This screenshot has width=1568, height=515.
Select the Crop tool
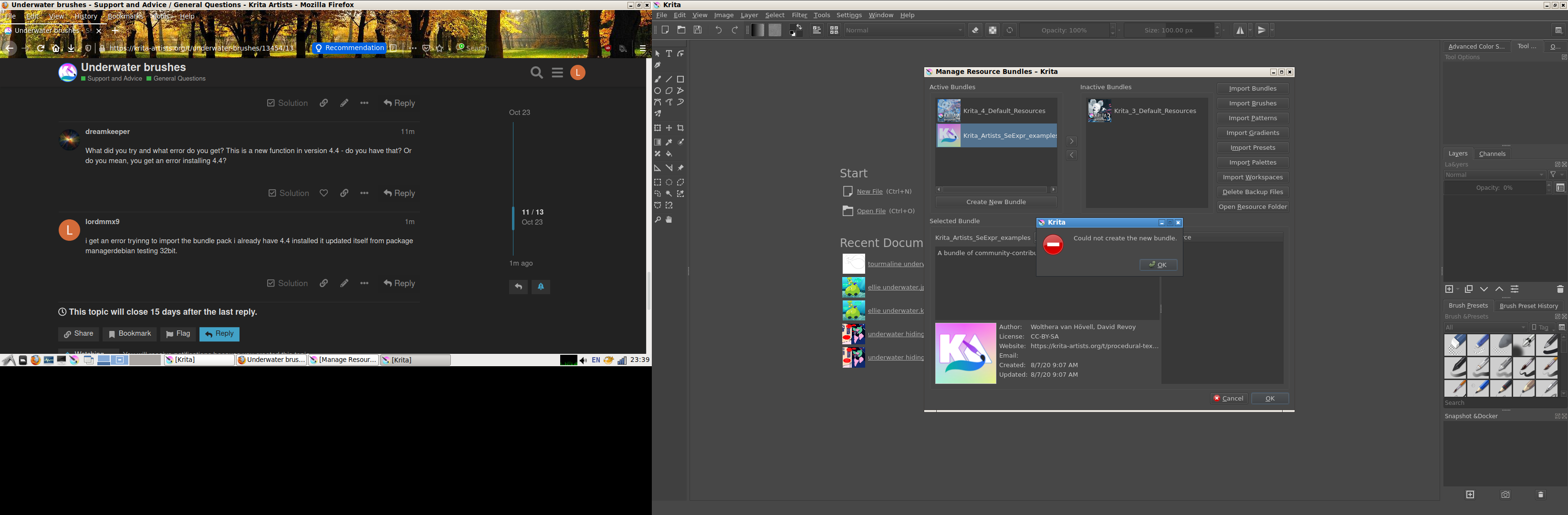click(680, 128)
